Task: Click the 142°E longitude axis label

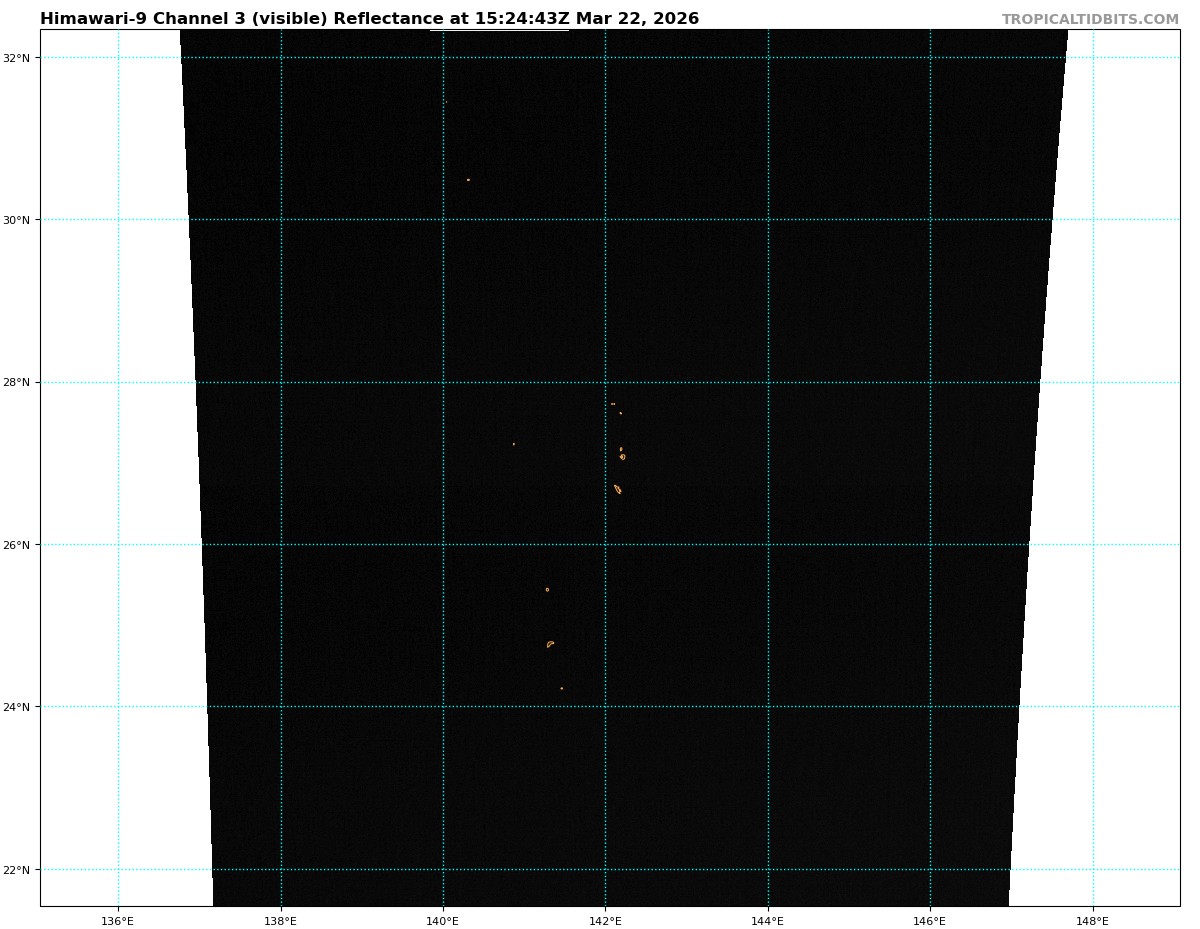Action: pos(605,921)
